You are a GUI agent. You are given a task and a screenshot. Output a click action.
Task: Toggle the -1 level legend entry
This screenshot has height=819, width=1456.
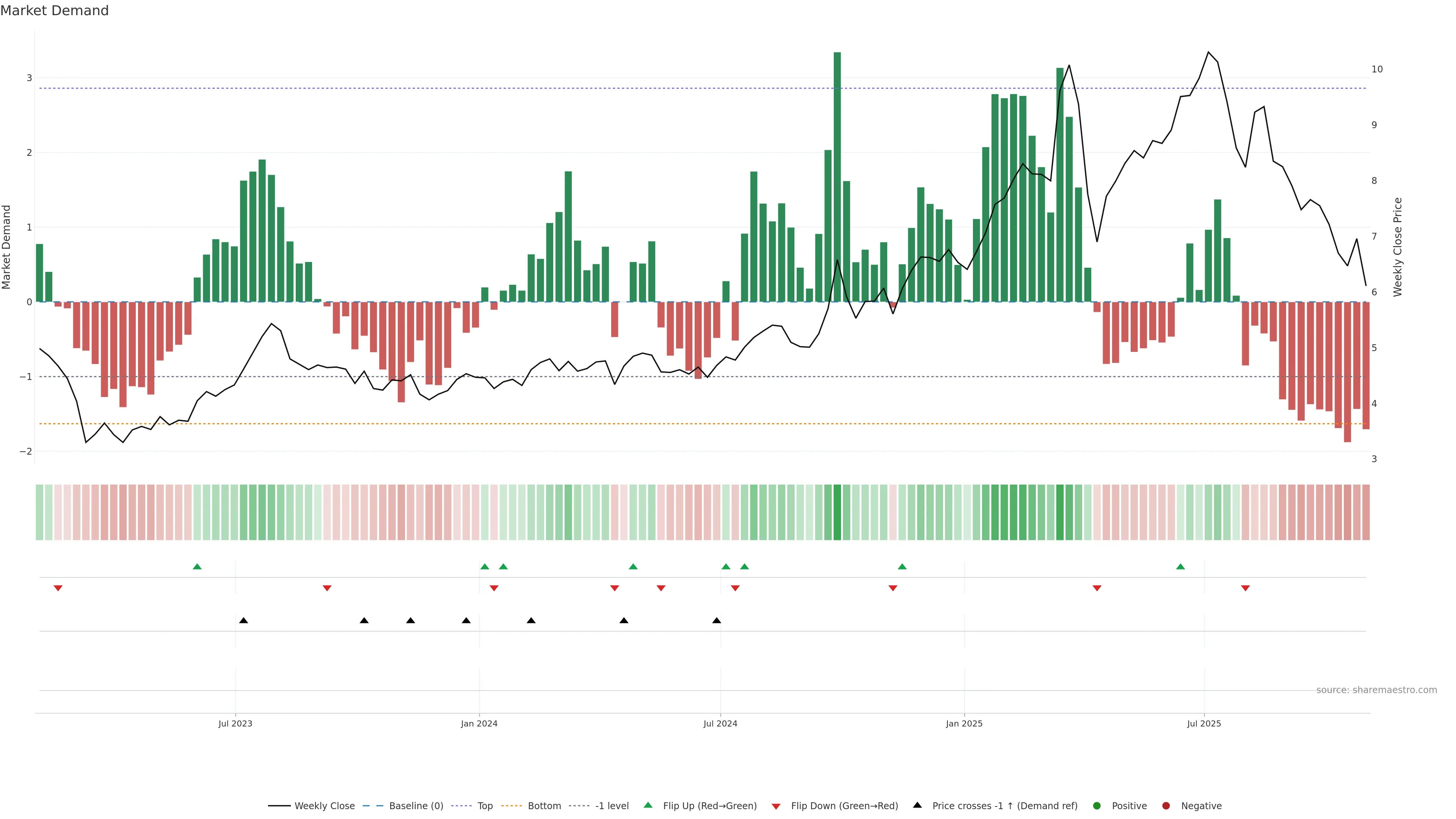click(x=612, y=806)
